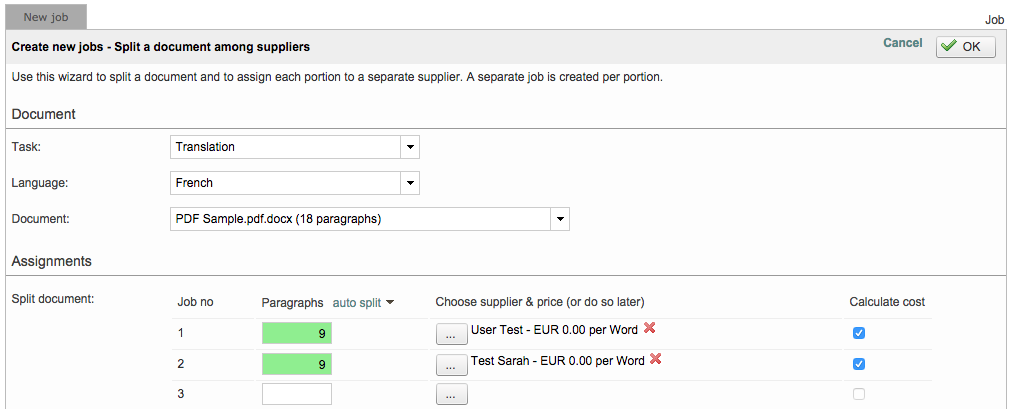Choose supplier button for job 1
Image resolution: width=1014 pixels, height=409 pixels.
451,334
